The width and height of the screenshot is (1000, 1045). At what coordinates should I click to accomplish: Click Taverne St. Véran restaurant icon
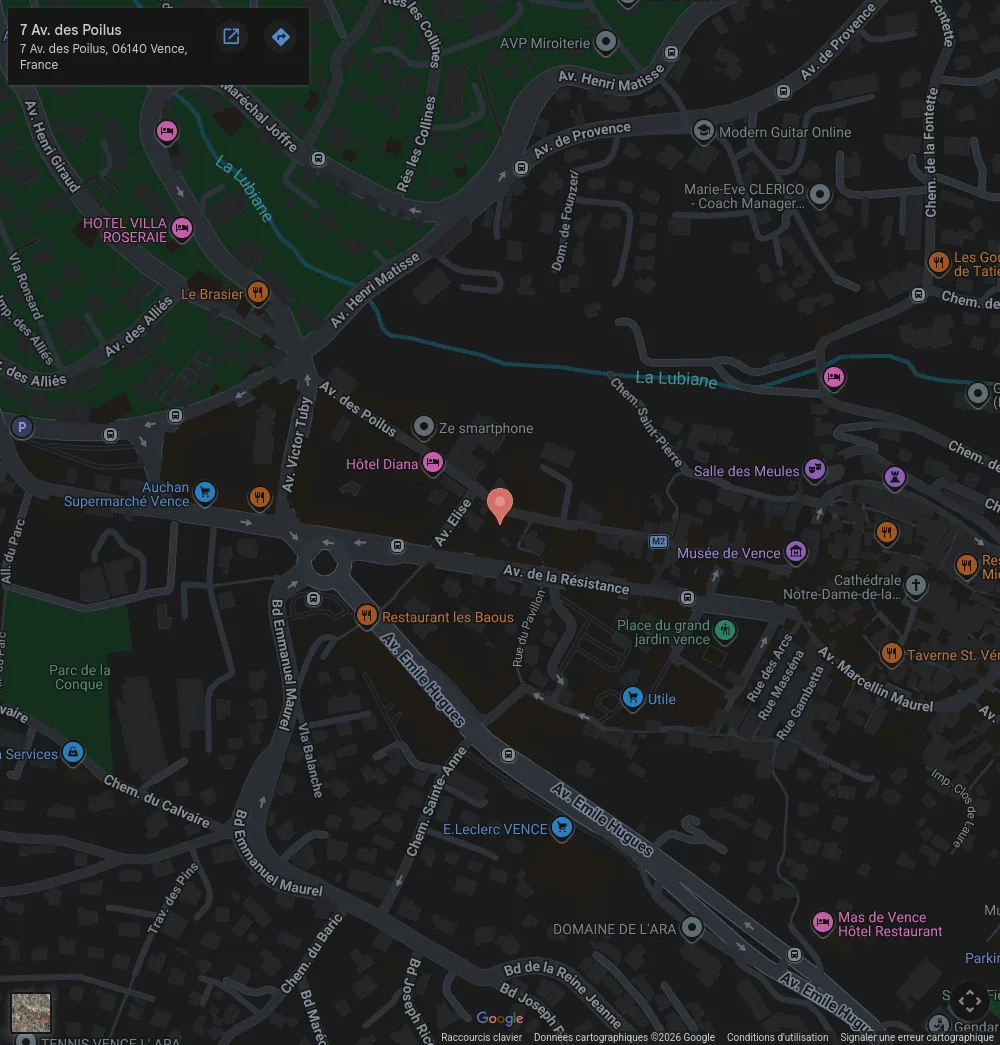[x=891, y=653]
